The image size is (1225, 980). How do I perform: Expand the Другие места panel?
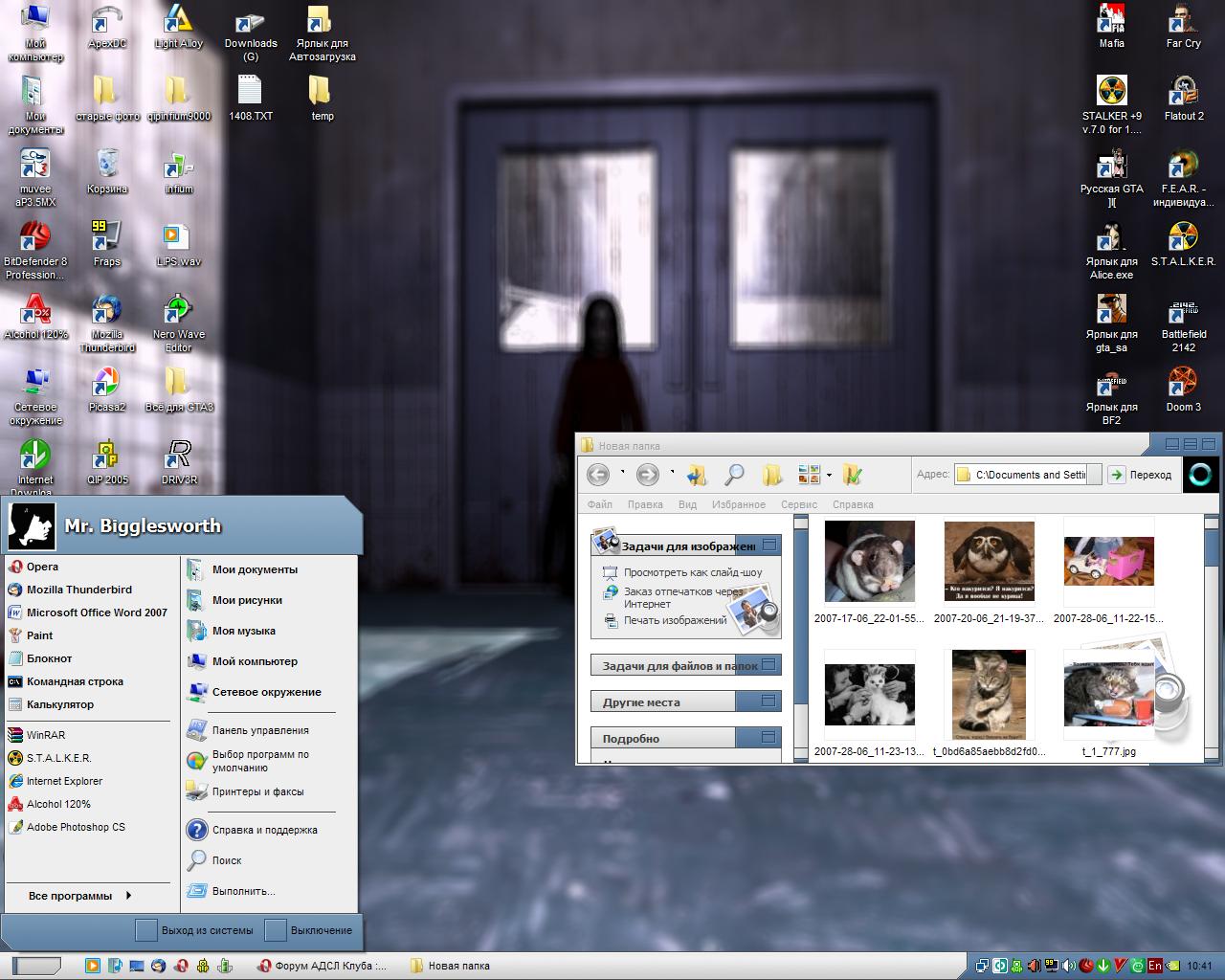pos(768,702)
